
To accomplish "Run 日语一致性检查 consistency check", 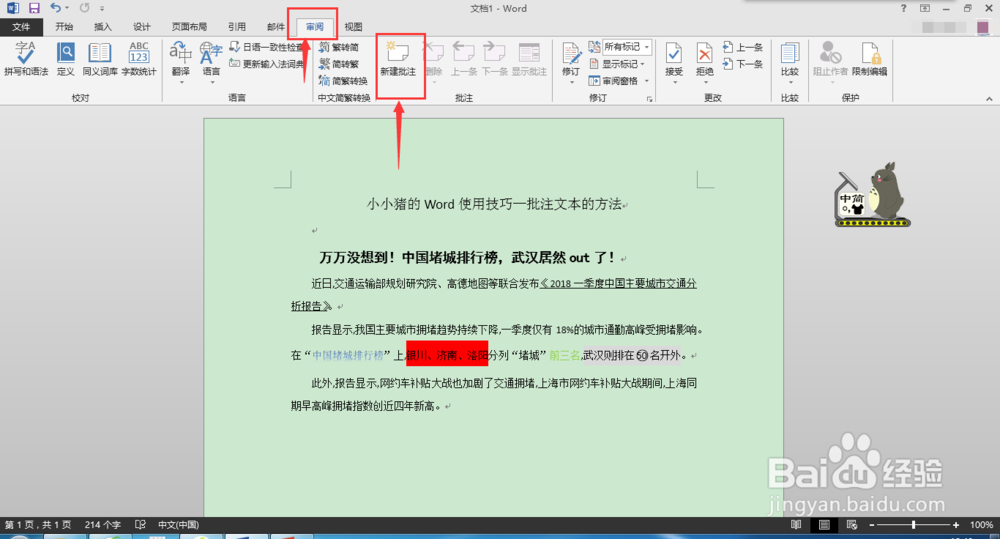I will pyautogui.click(x=267, y=47).
